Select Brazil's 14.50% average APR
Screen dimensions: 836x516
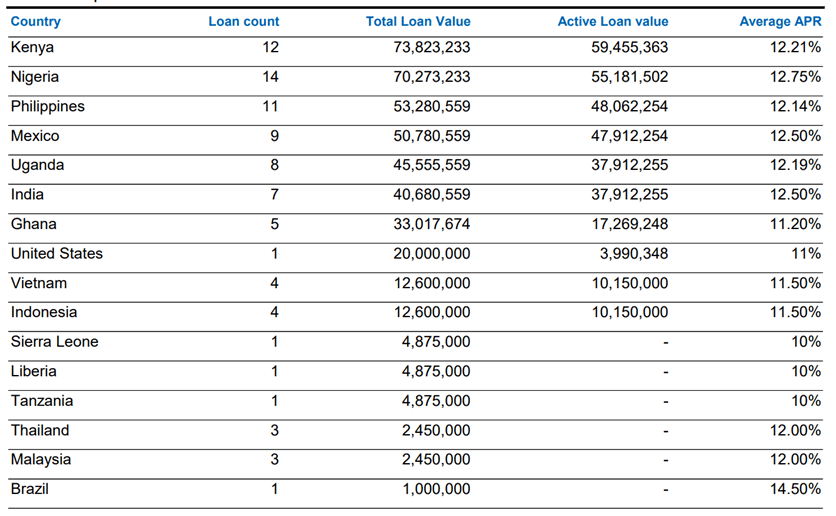click(795, 489)
